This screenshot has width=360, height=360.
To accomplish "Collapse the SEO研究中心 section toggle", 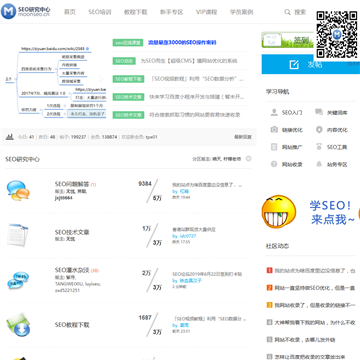I will point(248,159).
